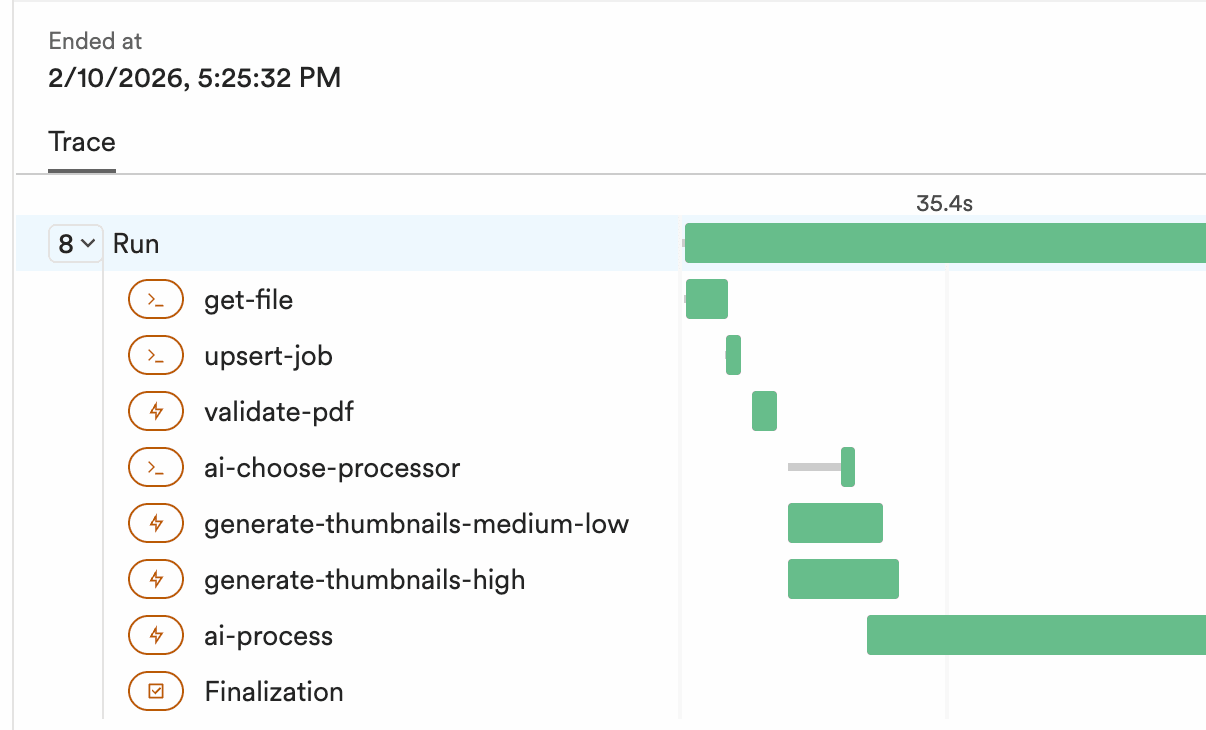This screenshot has width=1206, height=730.
Task: Click the upsert-job span bar
Action: pyautogui.click(x=733, y=355)
